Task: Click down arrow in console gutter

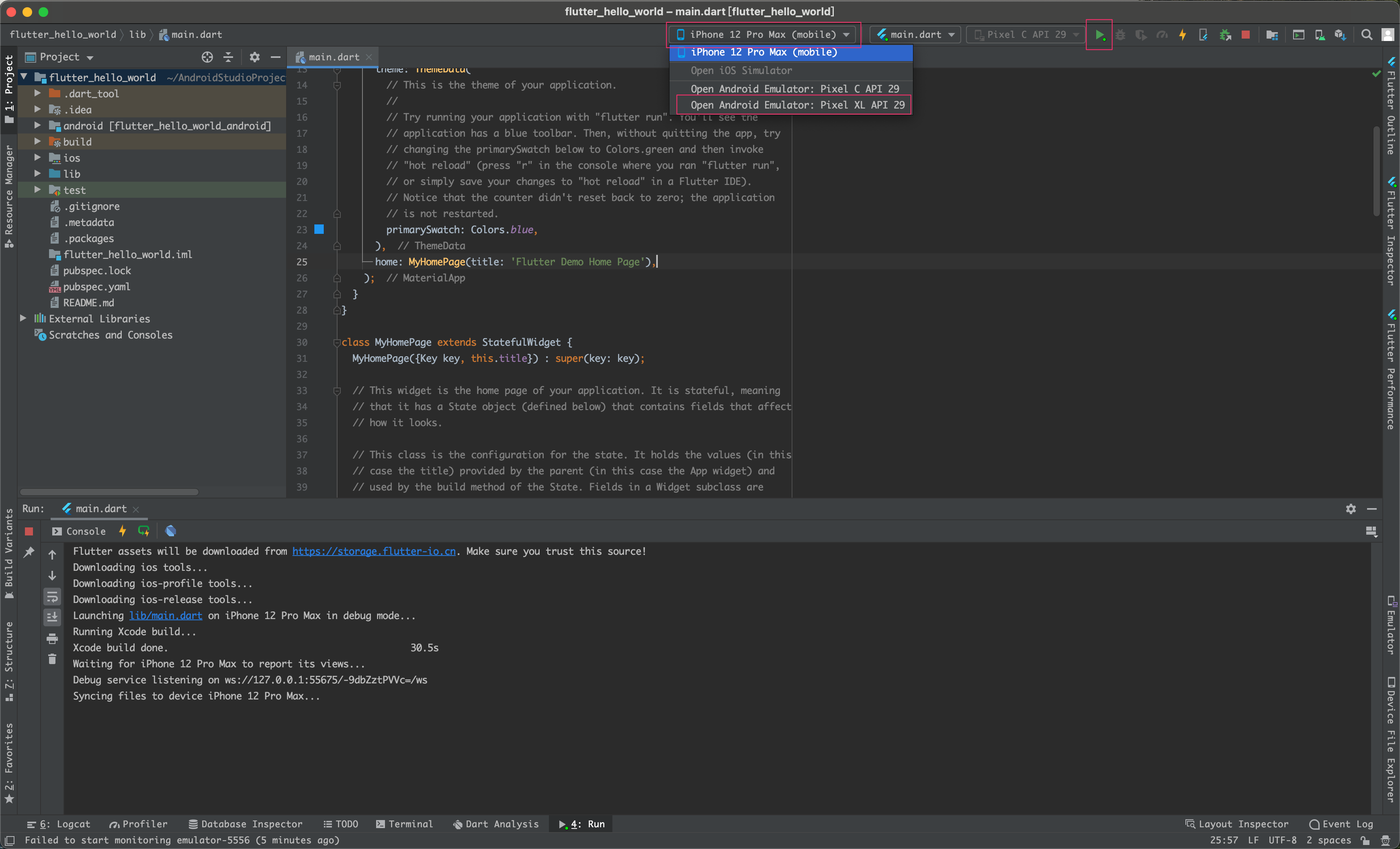Action: click(52, 576)
